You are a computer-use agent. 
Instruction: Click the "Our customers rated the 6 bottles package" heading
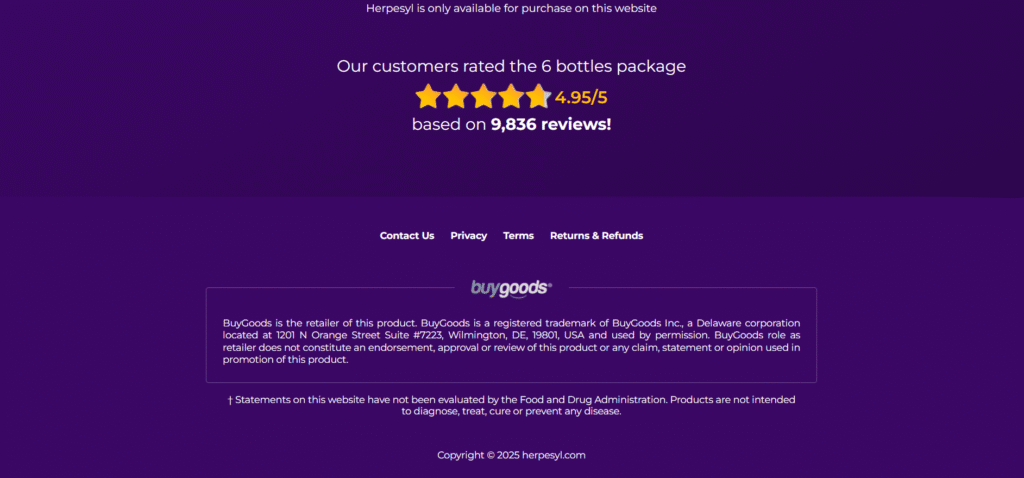pyautogui.click(x=511, y=67)
